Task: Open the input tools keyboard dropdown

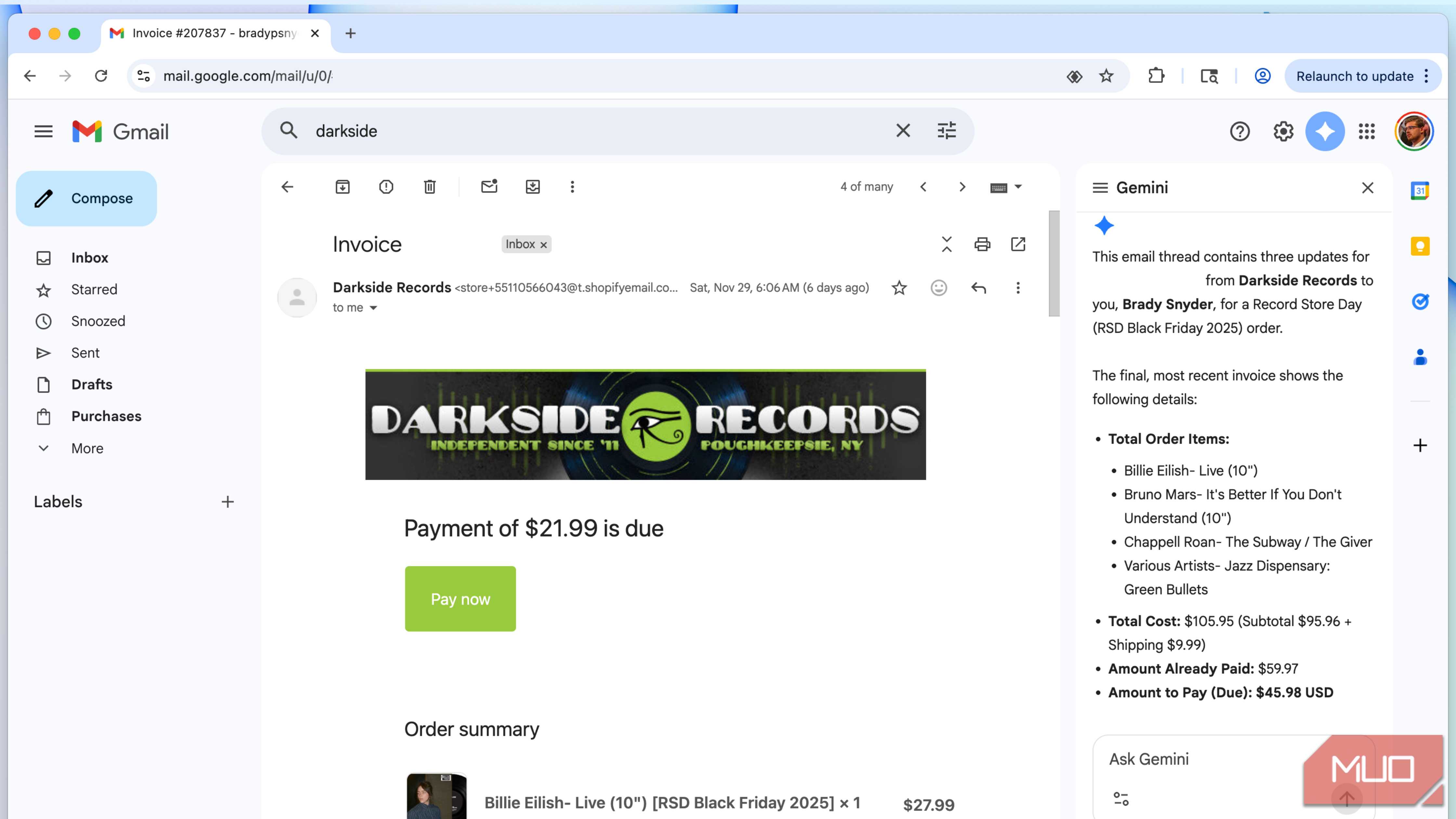Action: click(x=1018, y=187)
